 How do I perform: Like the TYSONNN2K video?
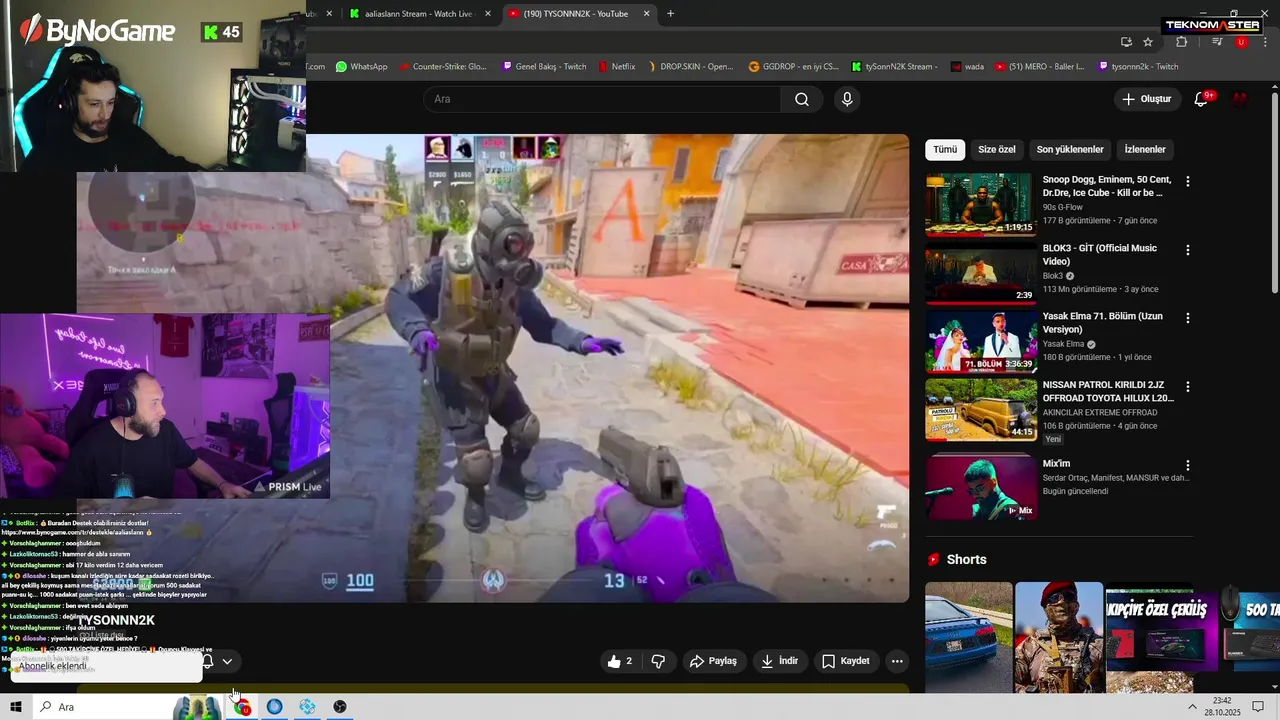tap(620, 661)
